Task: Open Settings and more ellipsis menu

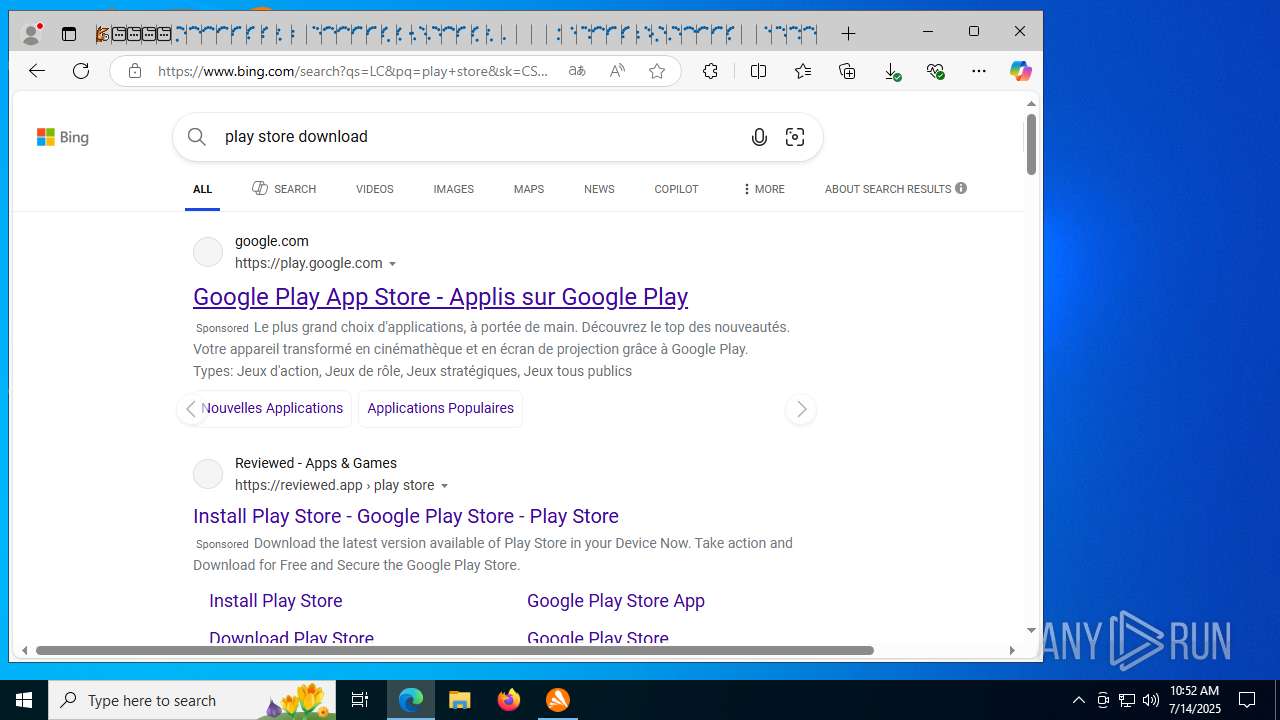Action: coord(979,71)
